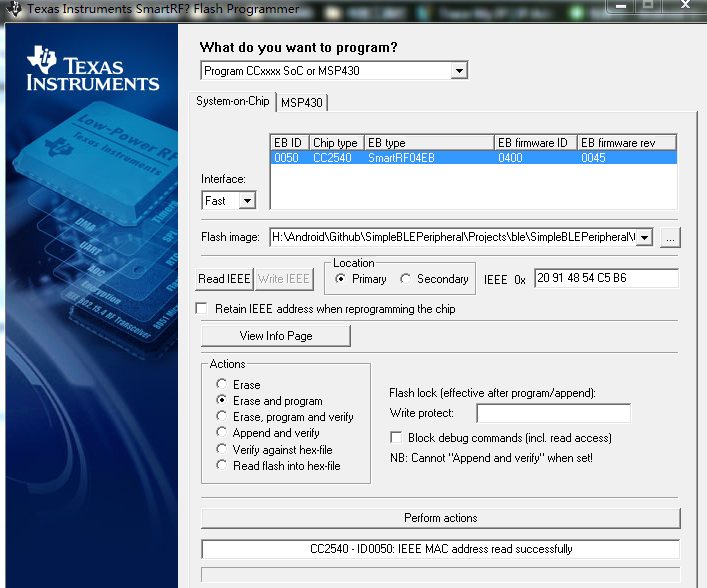
Task: Click the Write IEEE button
Action: [284, 279]
